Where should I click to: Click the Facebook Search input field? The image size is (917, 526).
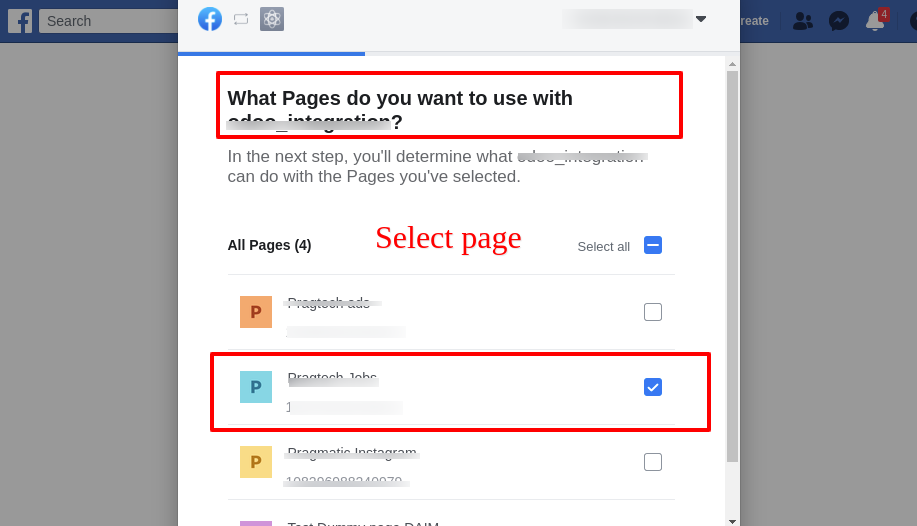pos(109,21)
